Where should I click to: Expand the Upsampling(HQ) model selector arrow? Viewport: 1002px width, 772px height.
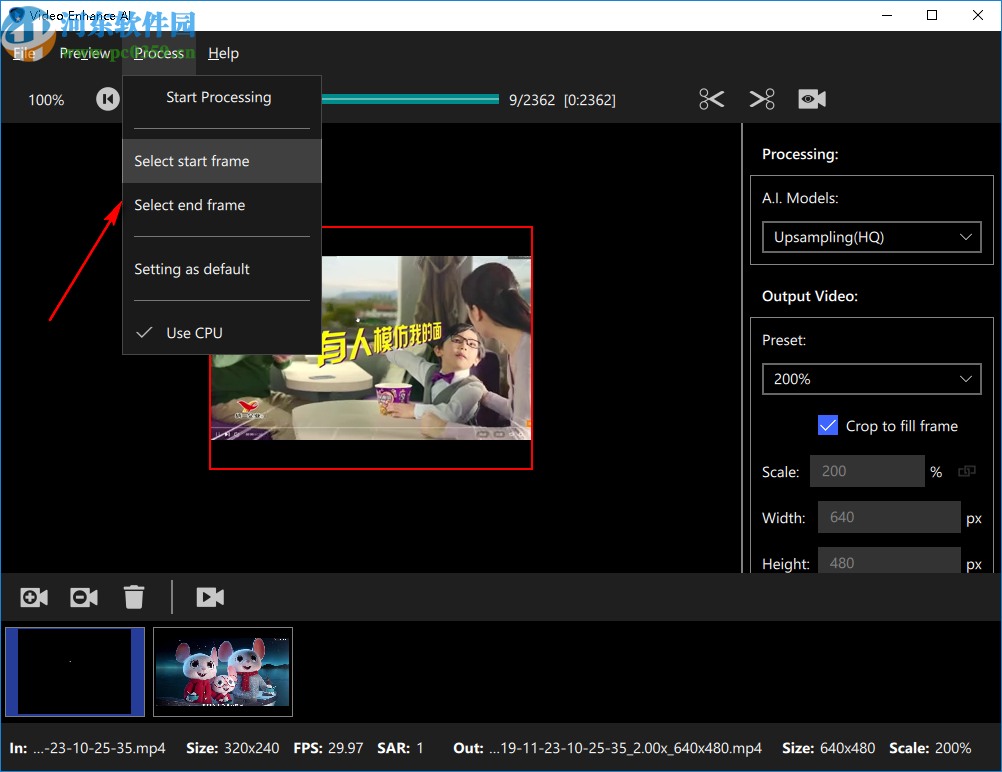pyautogui.click(x=966, y=237)
